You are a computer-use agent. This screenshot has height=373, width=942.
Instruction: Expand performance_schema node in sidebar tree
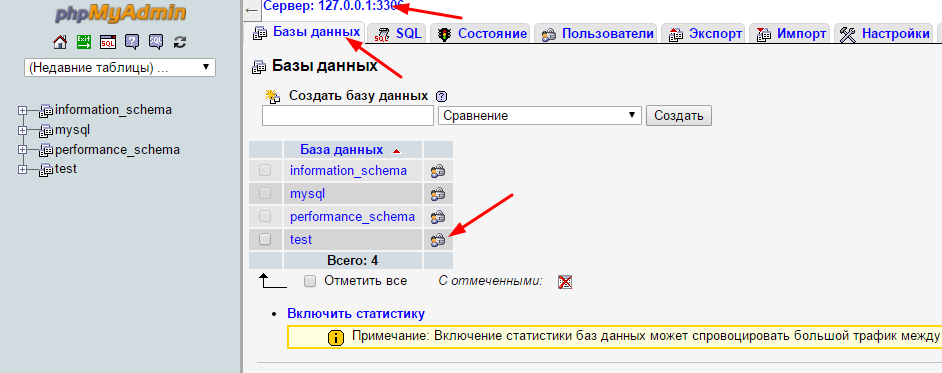pos(23,150)
